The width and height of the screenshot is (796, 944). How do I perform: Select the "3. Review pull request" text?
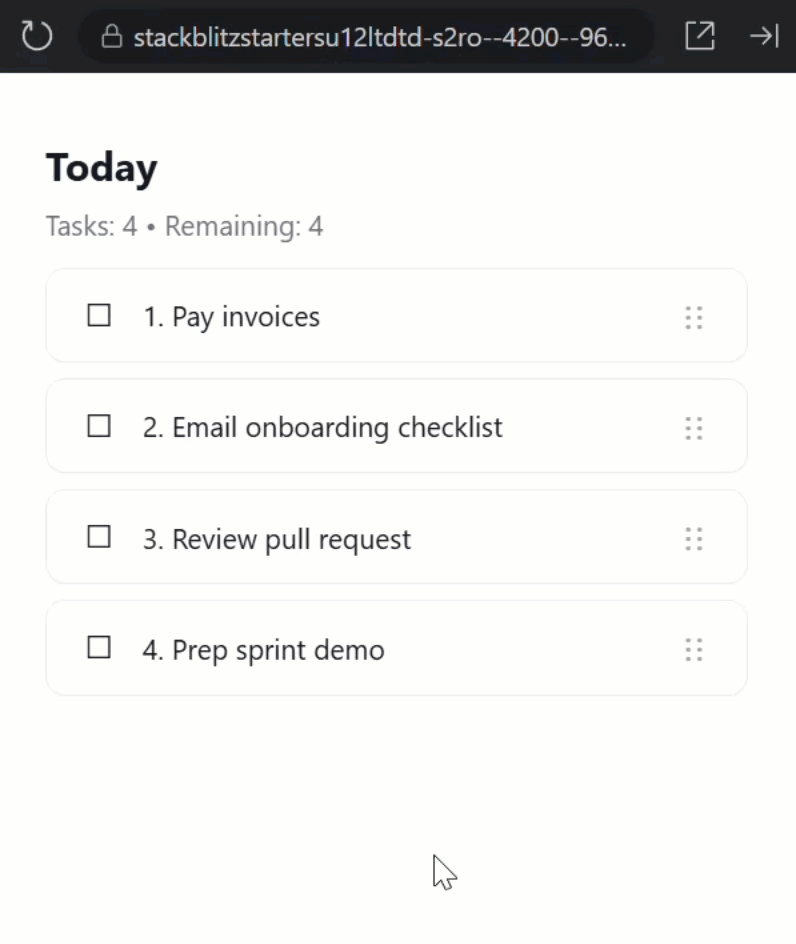tap(276, 540)
